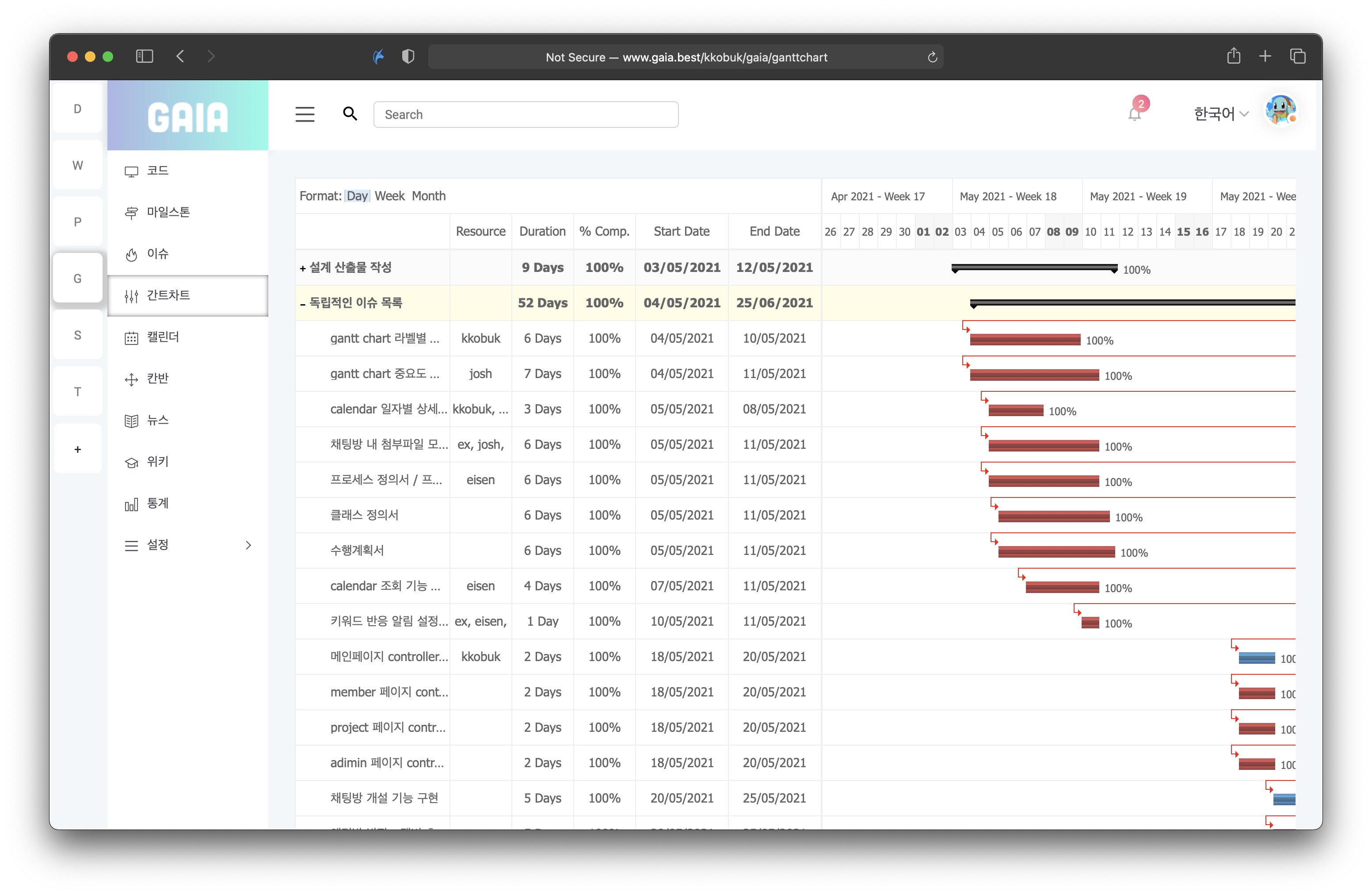Open the 칸반 (Kanban) sidebar item

click(157, 379)
